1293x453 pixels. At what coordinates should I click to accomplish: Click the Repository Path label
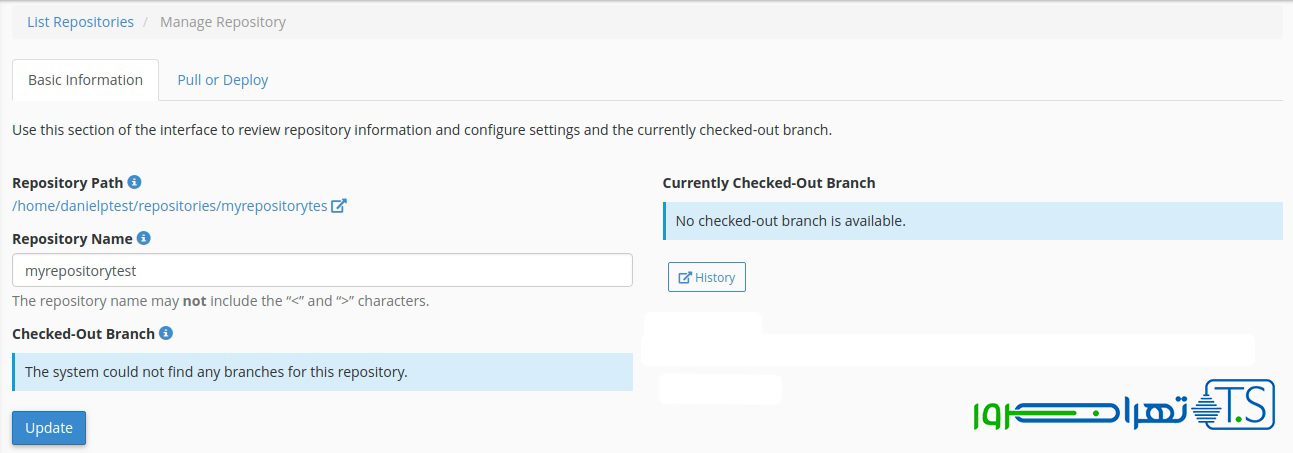(67, 183)
